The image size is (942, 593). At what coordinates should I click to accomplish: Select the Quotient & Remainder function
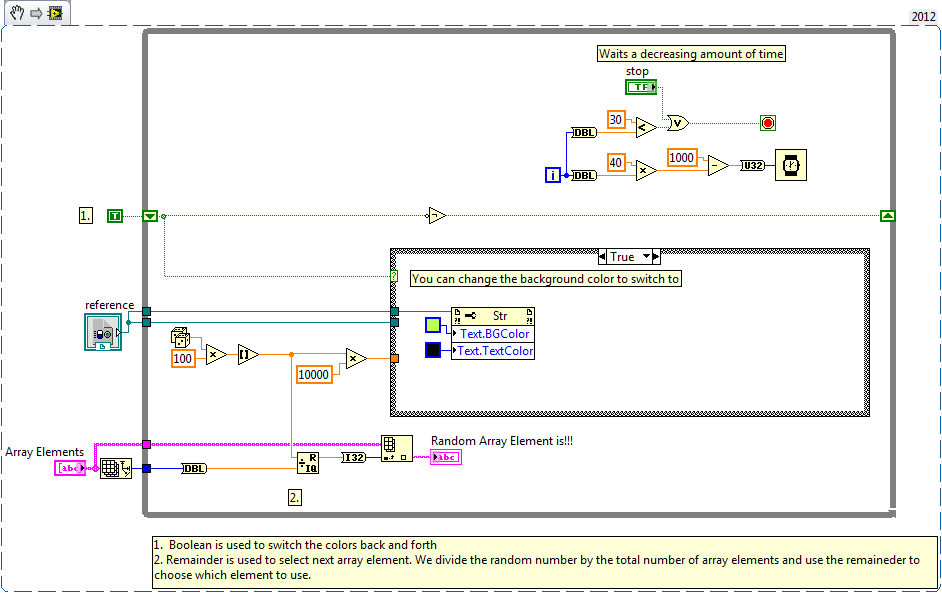308,461
